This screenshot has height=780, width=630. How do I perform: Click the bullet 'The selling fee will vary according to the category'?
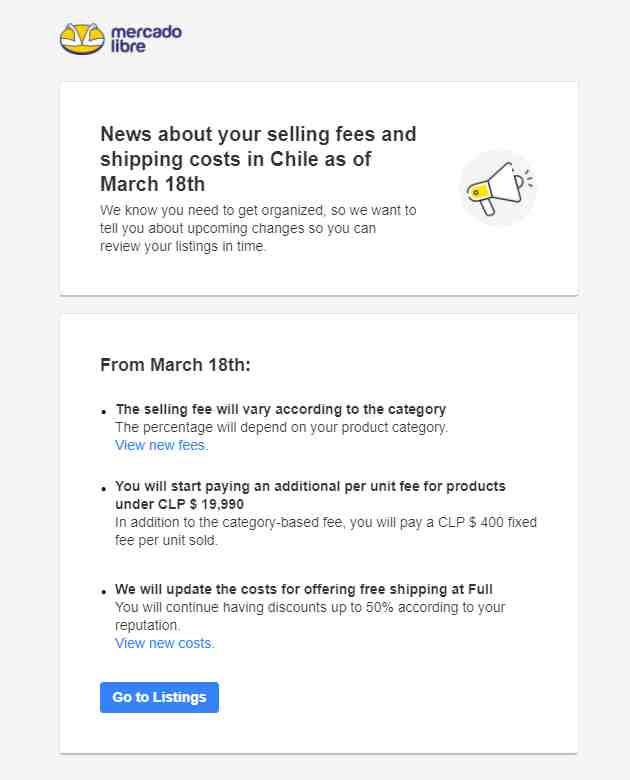tap(281, 409)
